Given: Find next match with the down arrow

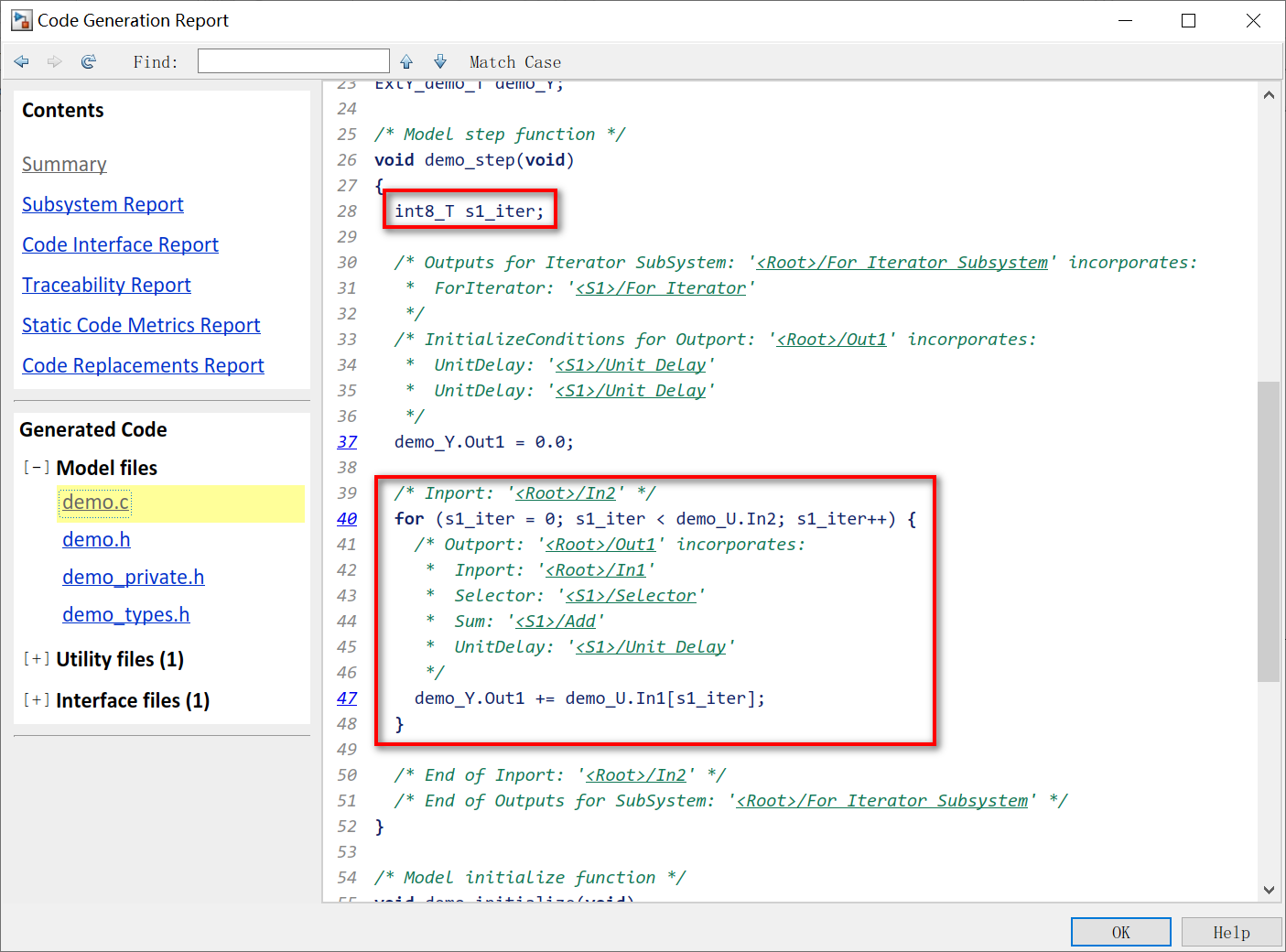Looking at the screenshot, I should click(440, 61).
